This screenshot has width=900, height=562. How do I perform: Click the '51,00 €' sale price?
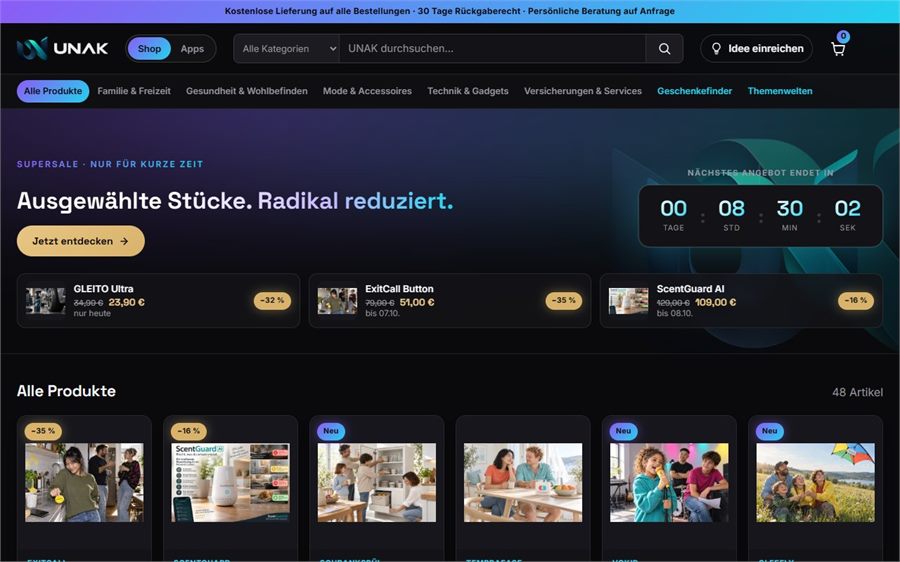tap(417, 302)
